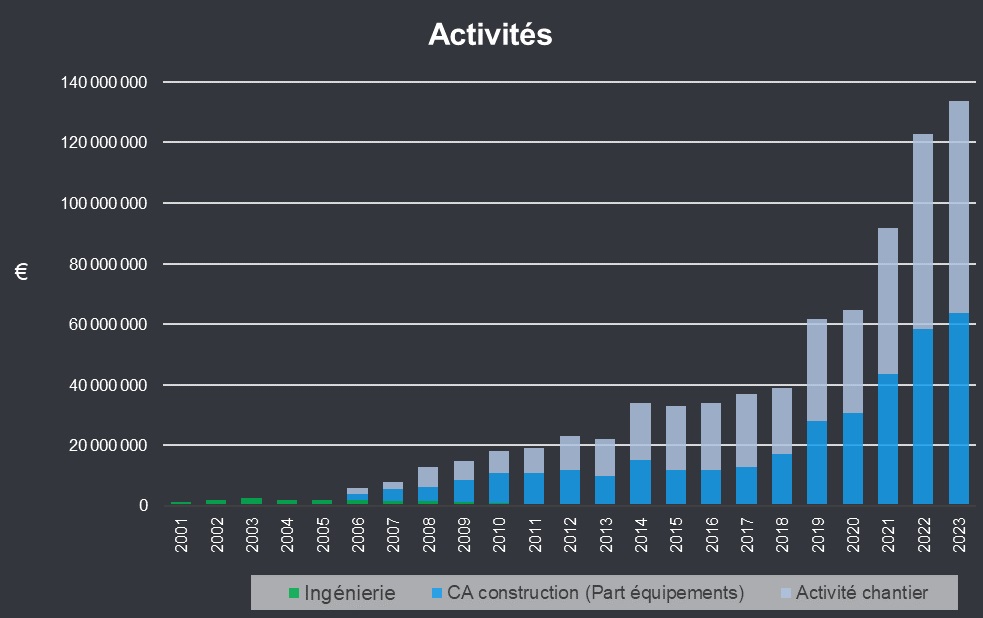Select the CA construction segment of 2020 bar

click(x=853, y=459)
